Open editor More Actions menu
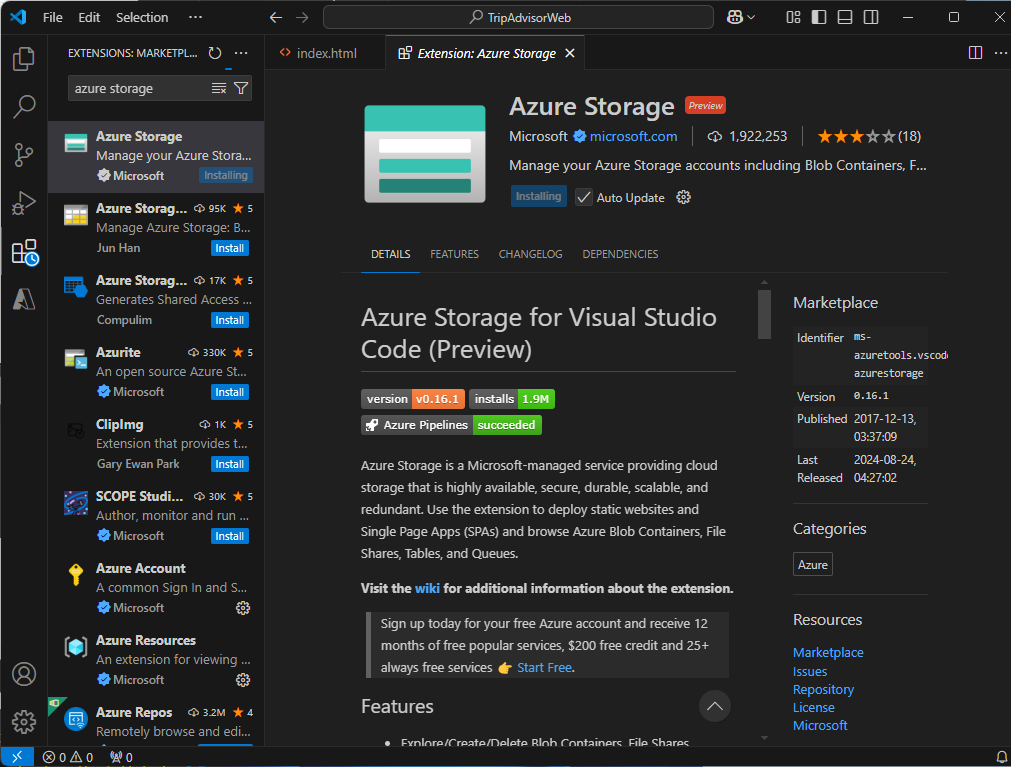 pyautogui.click(x=1000, y=53)
